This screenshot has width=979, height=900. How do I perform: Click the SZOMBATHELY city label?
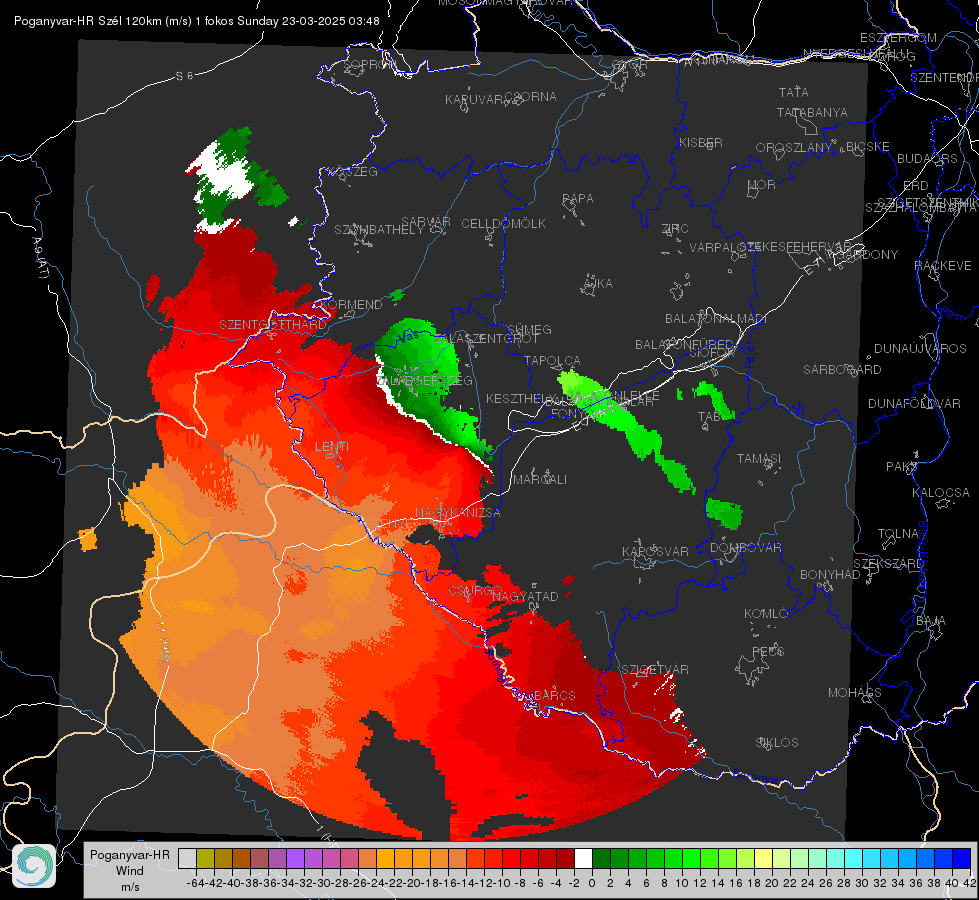tap(379, 230)
